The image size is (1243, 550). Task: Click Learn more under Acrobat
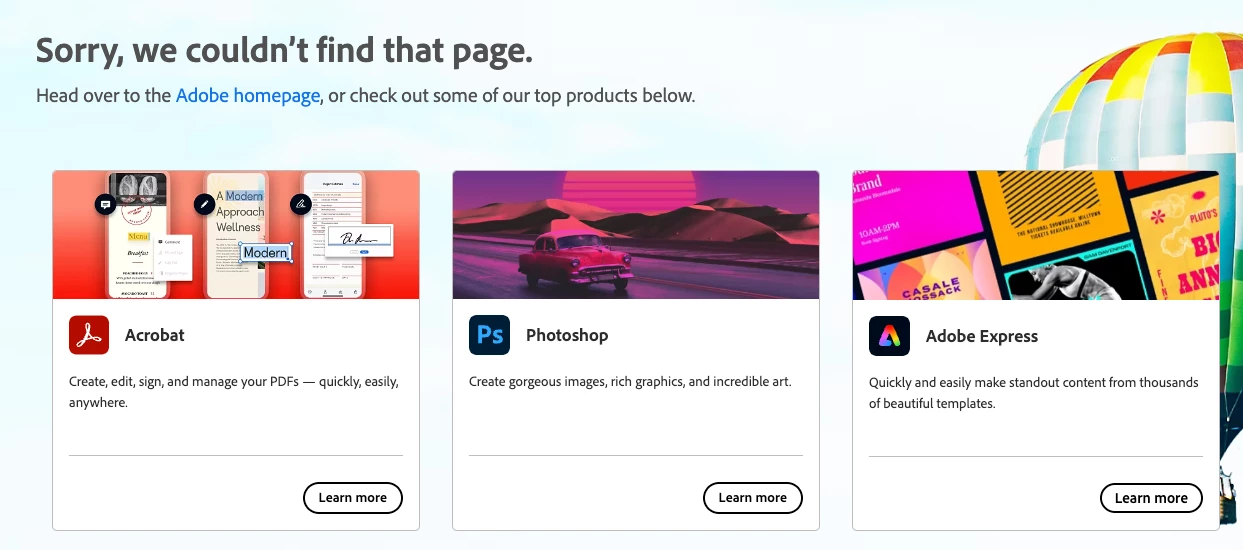tap(352, 498)
